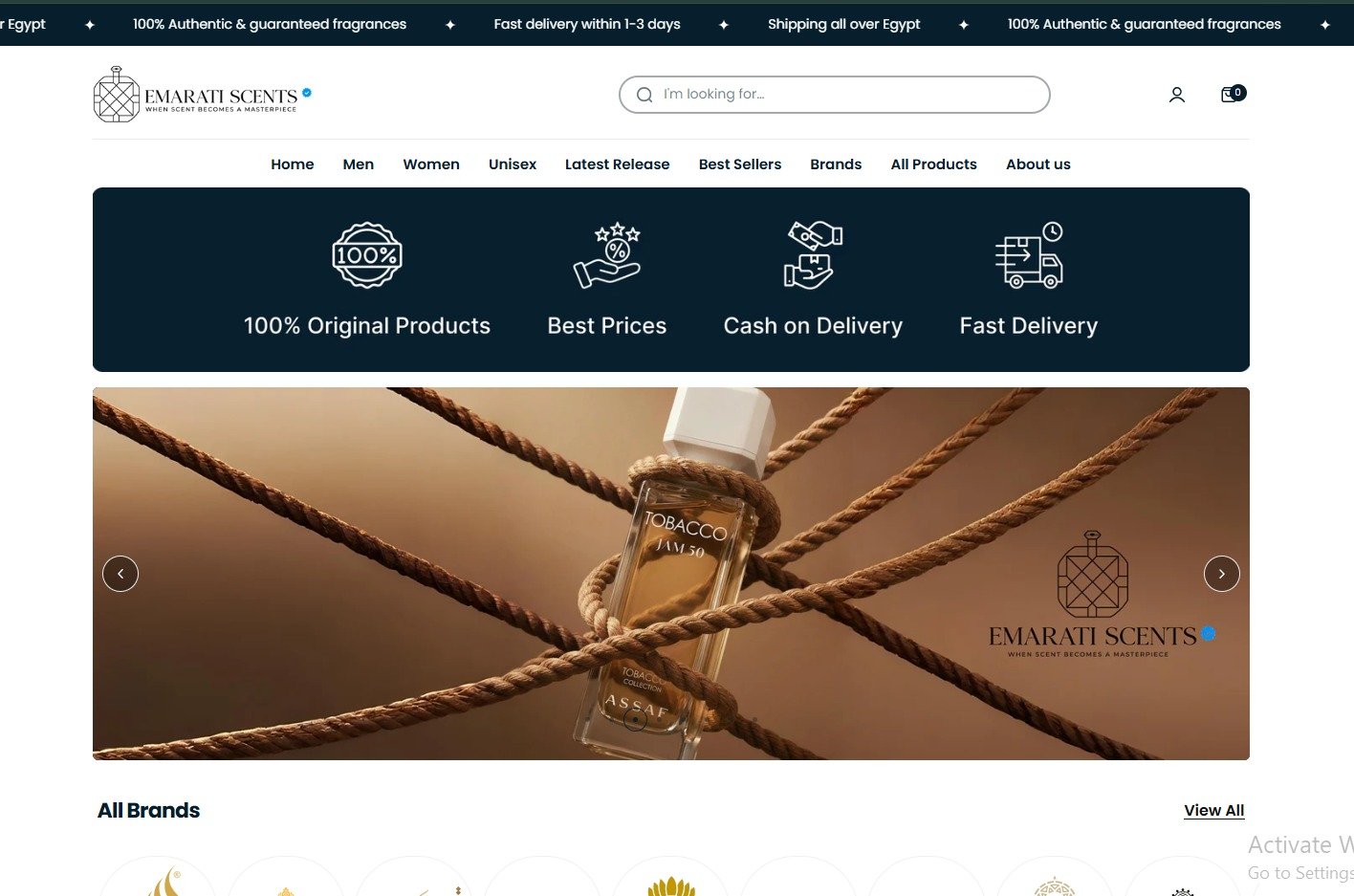Viewport: 1354px width, 896px height.
Task: Click the Tobacco perfume banner image
Action: pyautogui.click(x=671, y=574)
